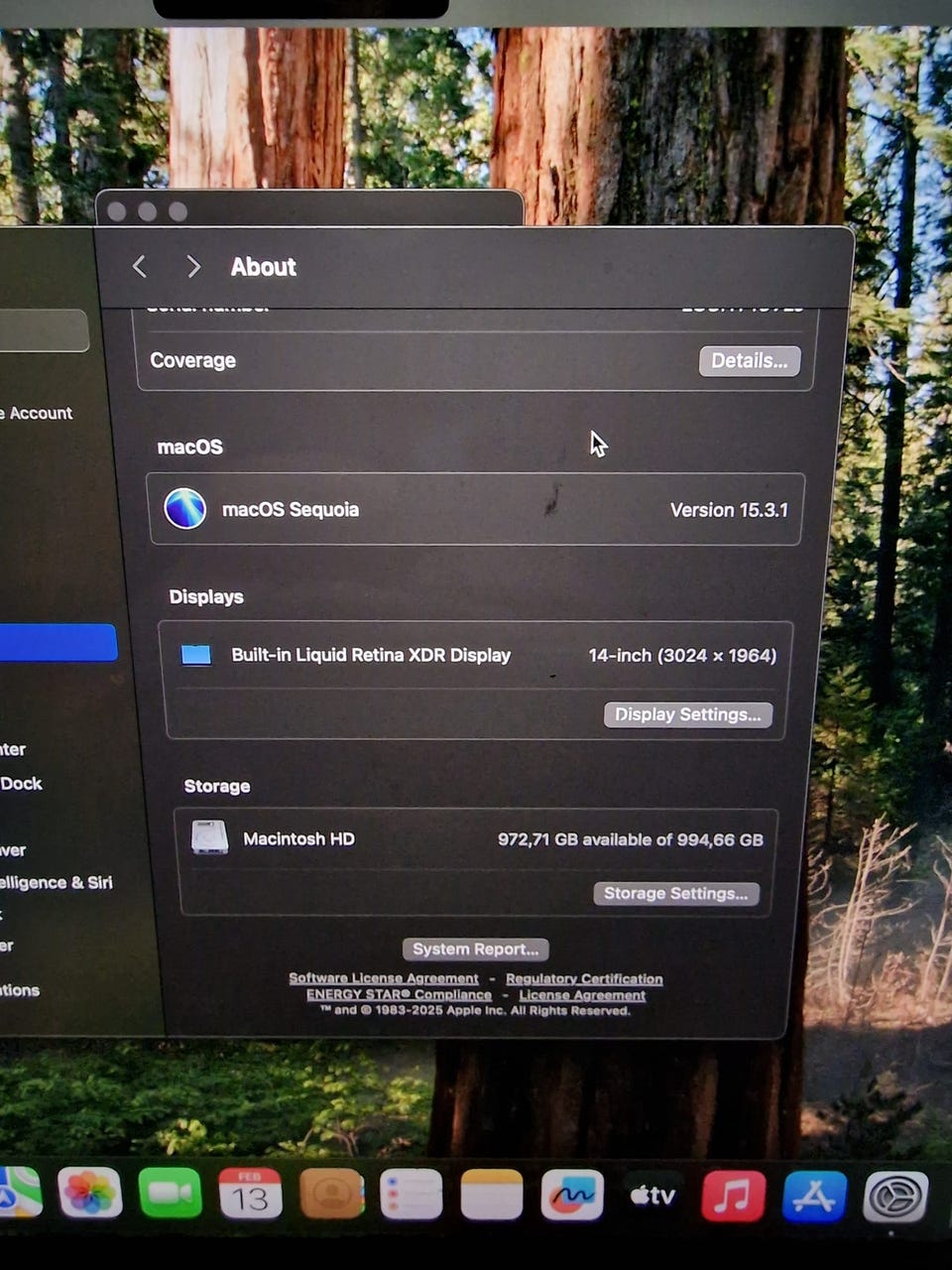Open Calendar showing Feb 13
The width and height of the screenshot is (952, 1270).
(250, 1194)
